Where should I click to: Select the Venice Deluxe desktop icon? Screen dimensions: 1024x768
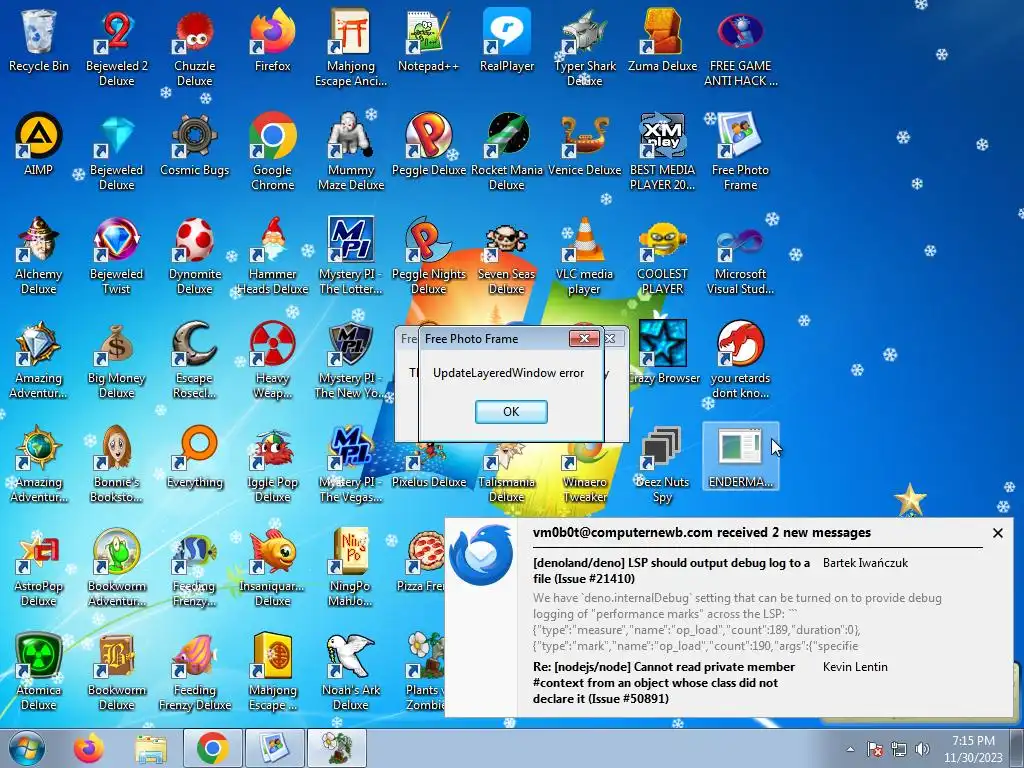point(584,146)
